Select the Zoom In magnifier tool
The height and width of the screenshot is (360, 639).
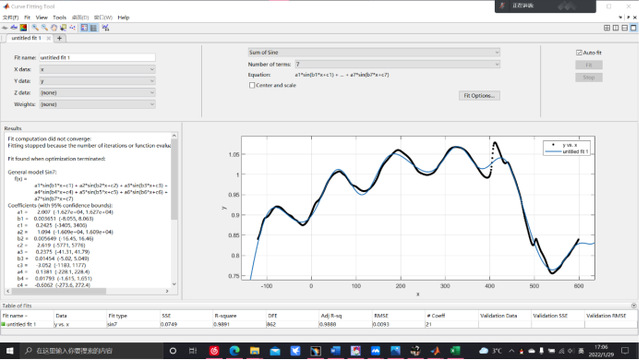(35, 28)
